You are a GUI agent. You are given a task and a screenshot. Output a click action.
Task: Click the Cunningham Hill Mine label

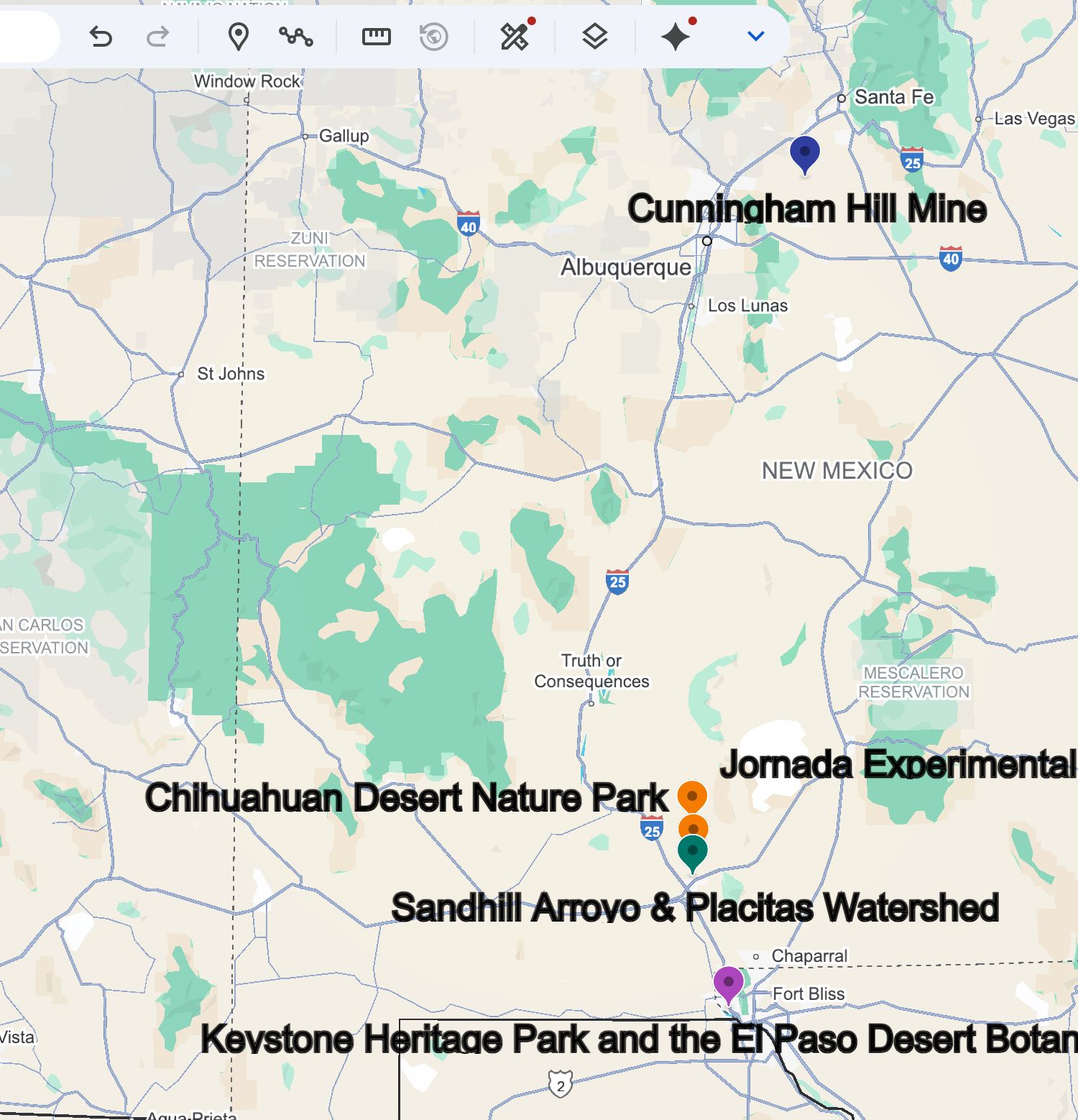point(806,209)
